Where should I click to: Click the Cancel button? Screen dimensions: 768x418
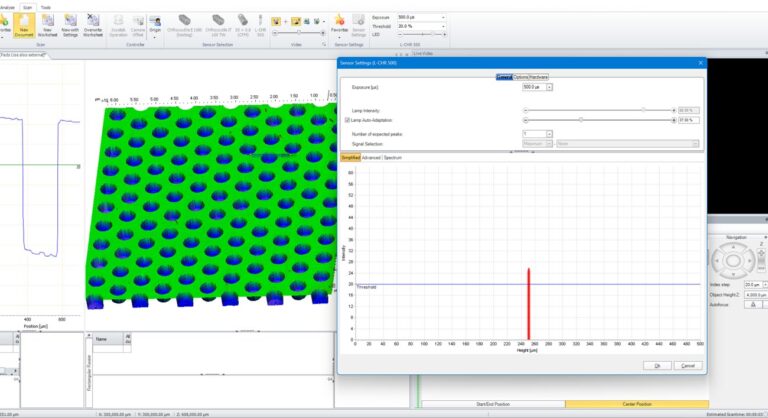point(685,365)
